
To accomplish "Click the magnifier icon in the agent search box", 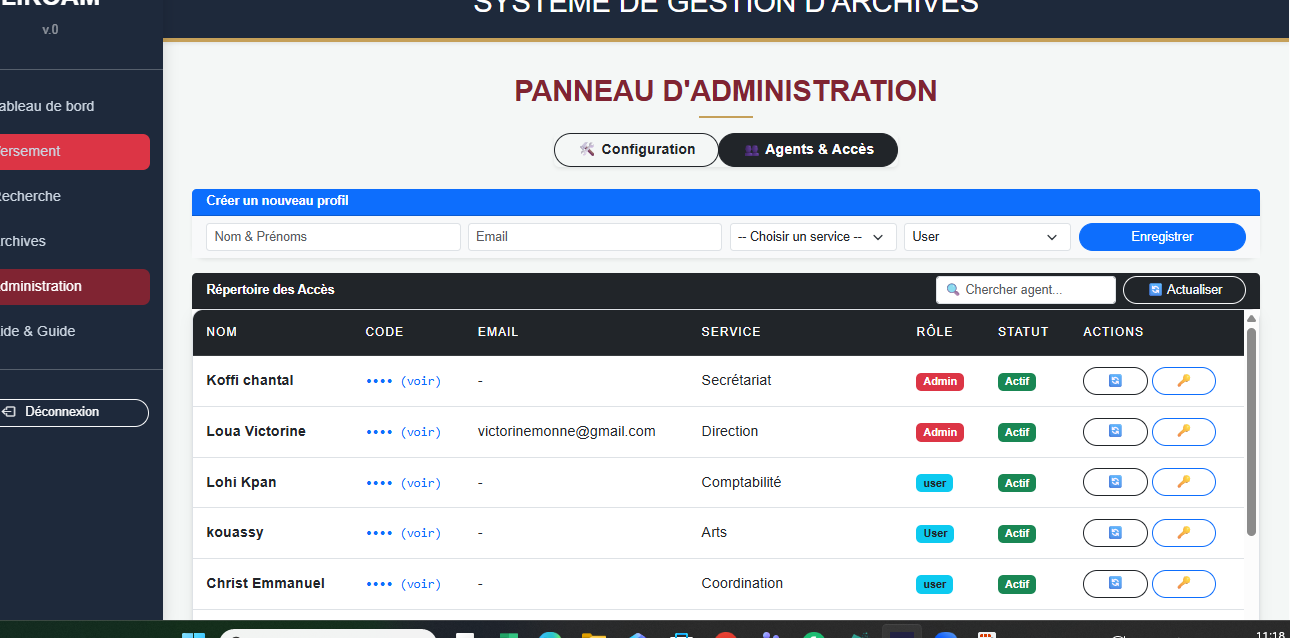I will click(953, 290).
